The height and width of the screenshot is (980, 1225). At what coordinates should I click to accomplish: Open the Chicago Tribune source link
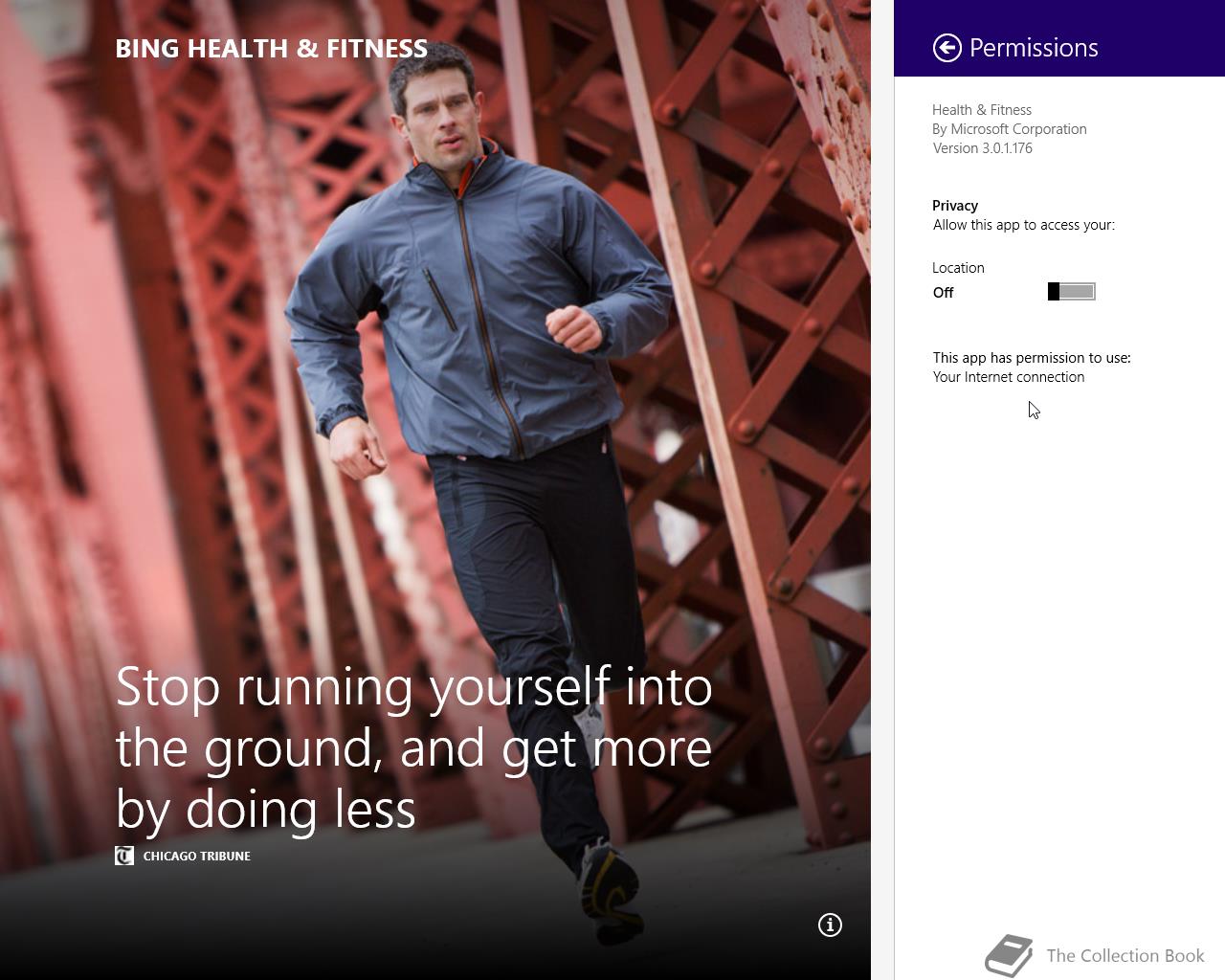197,857
